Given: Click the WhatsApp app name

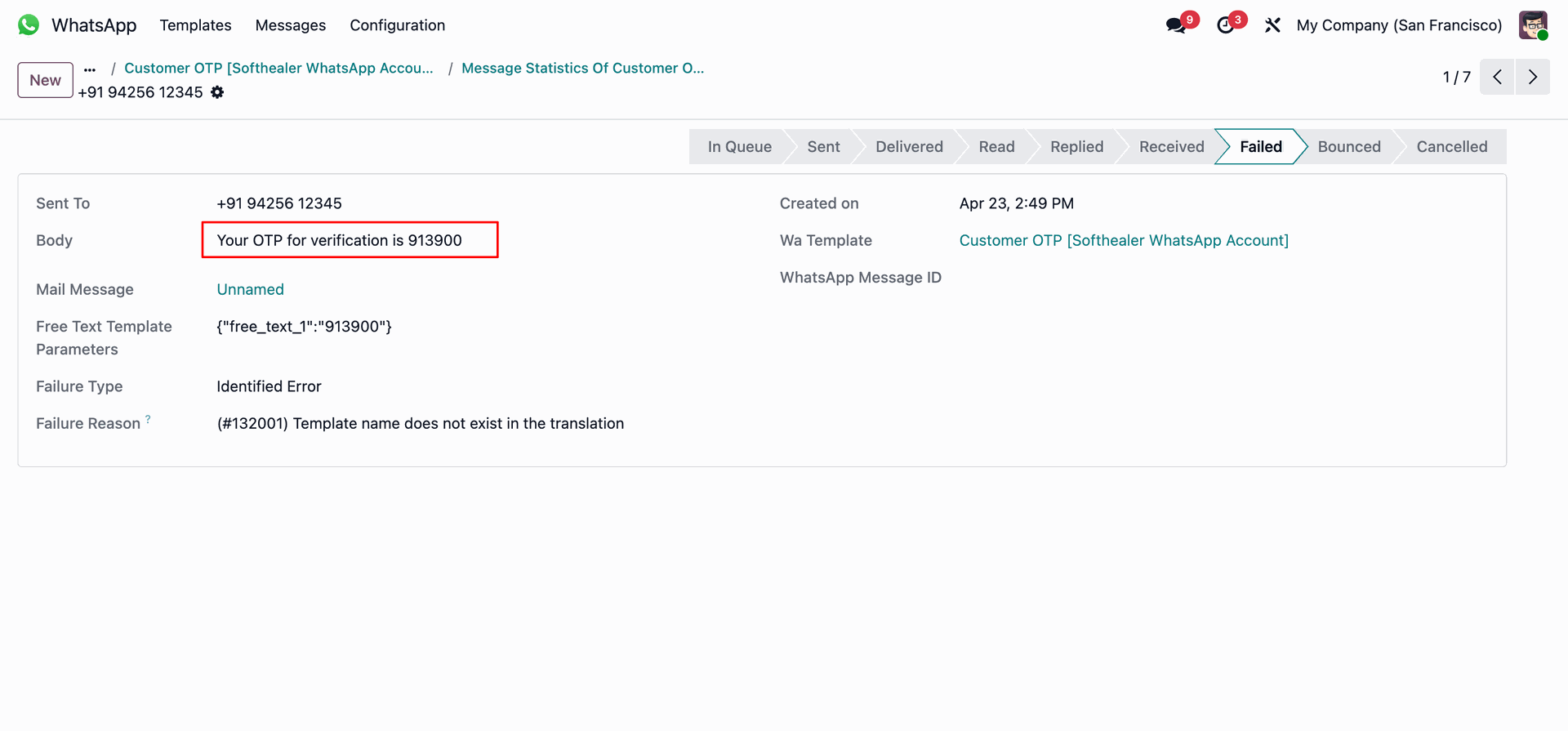Looking at the screenshot, I should pyautogui.click(x=94, y=25).
